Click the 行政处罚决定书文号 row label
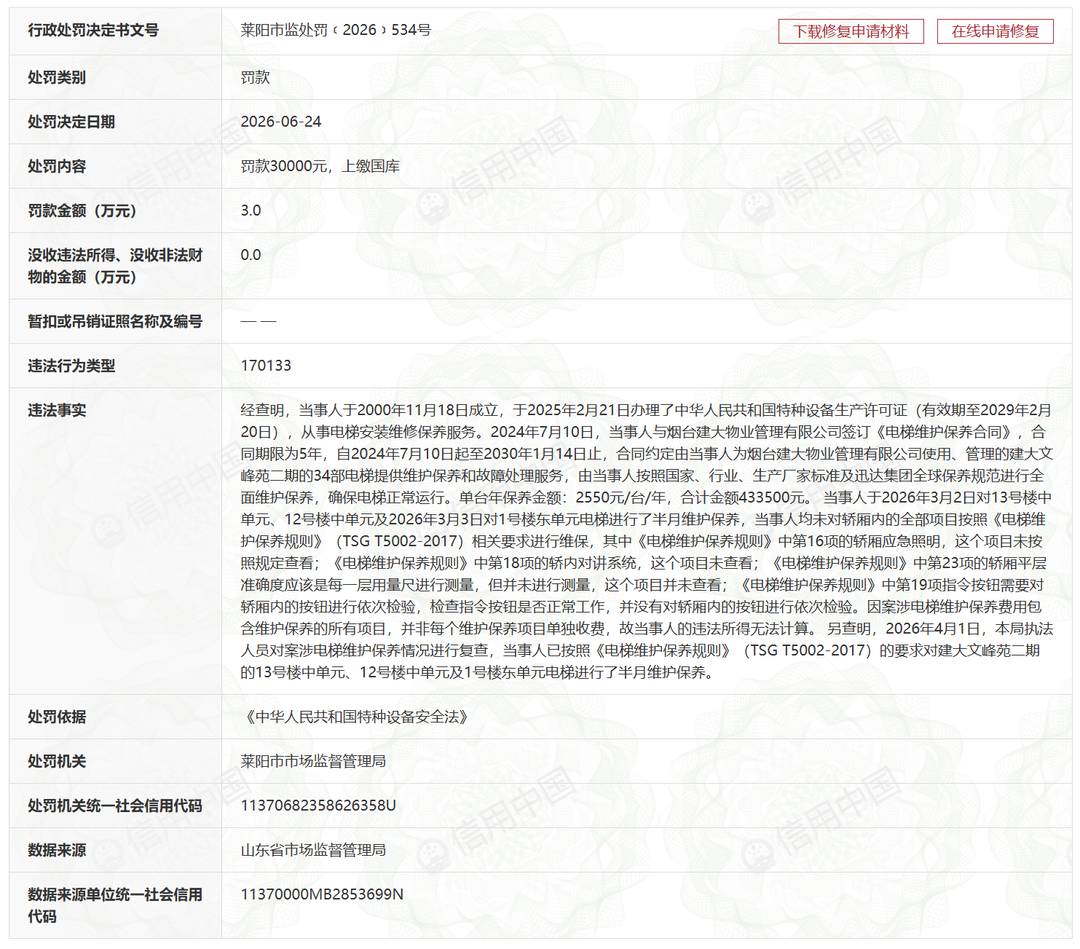Screen dimensions: 1080x949 93,30
